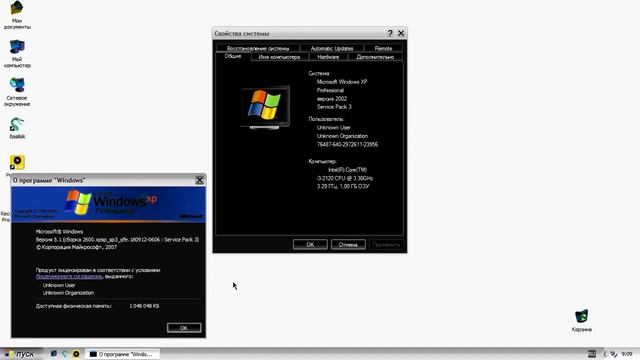Select the yellow disc desktop icon below Basilisk

point(17,162)
